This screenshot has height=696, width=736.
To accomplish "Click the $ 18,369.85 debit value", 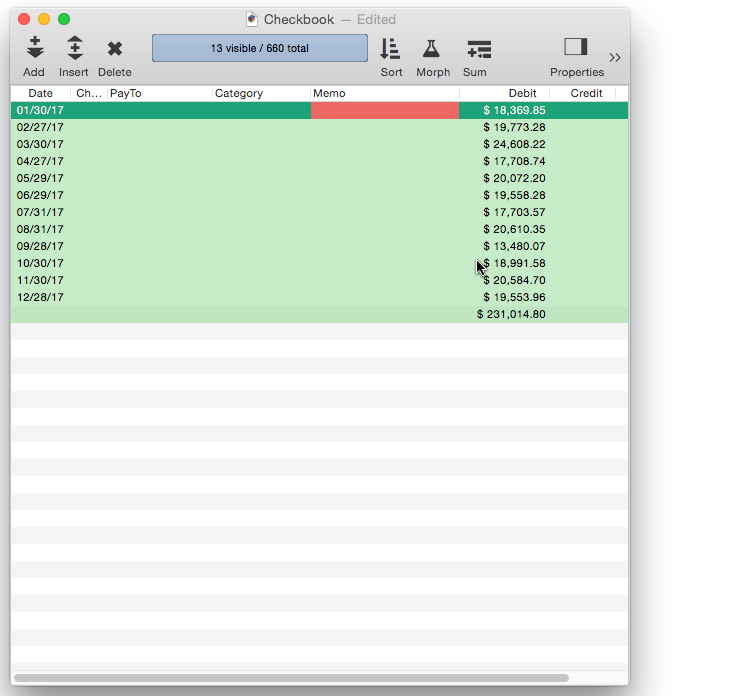I will [514, 110].
